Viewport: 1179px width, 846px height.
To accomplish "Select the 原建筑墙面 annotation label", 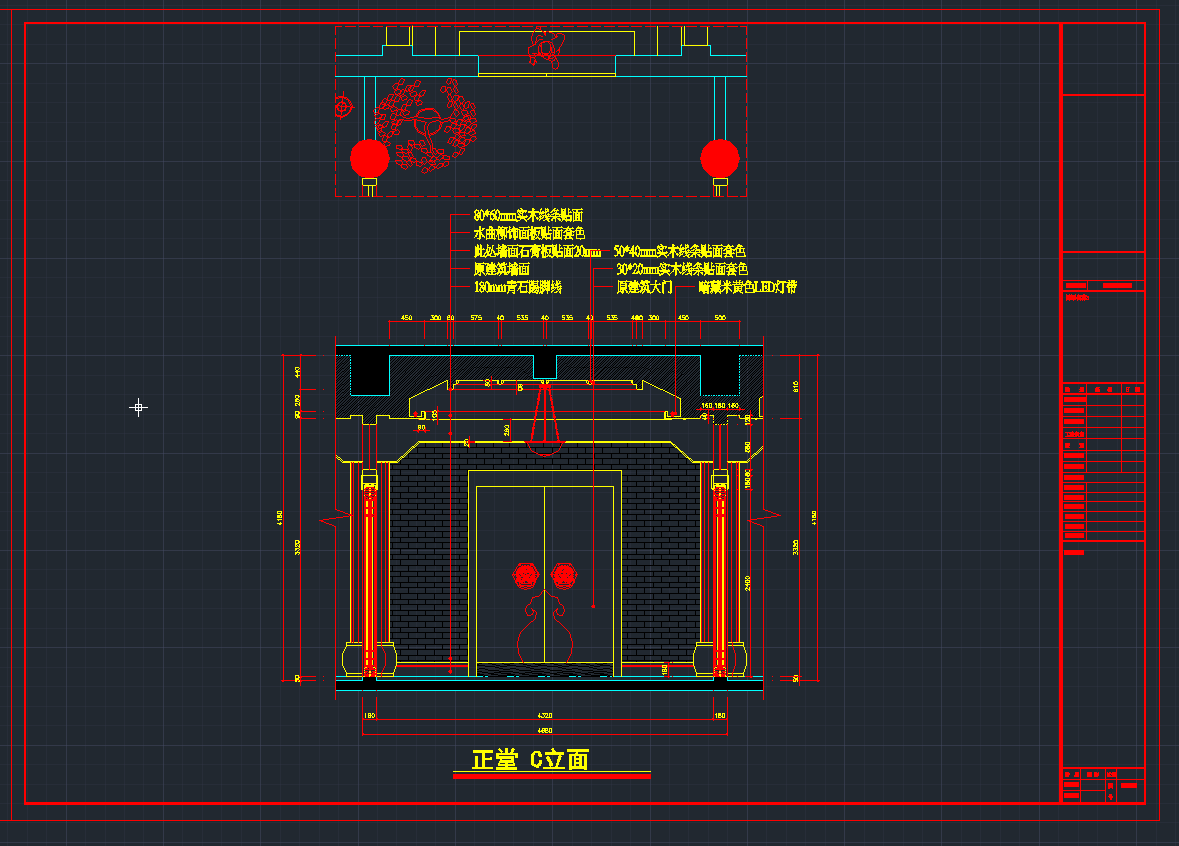I will coord(501,270).
